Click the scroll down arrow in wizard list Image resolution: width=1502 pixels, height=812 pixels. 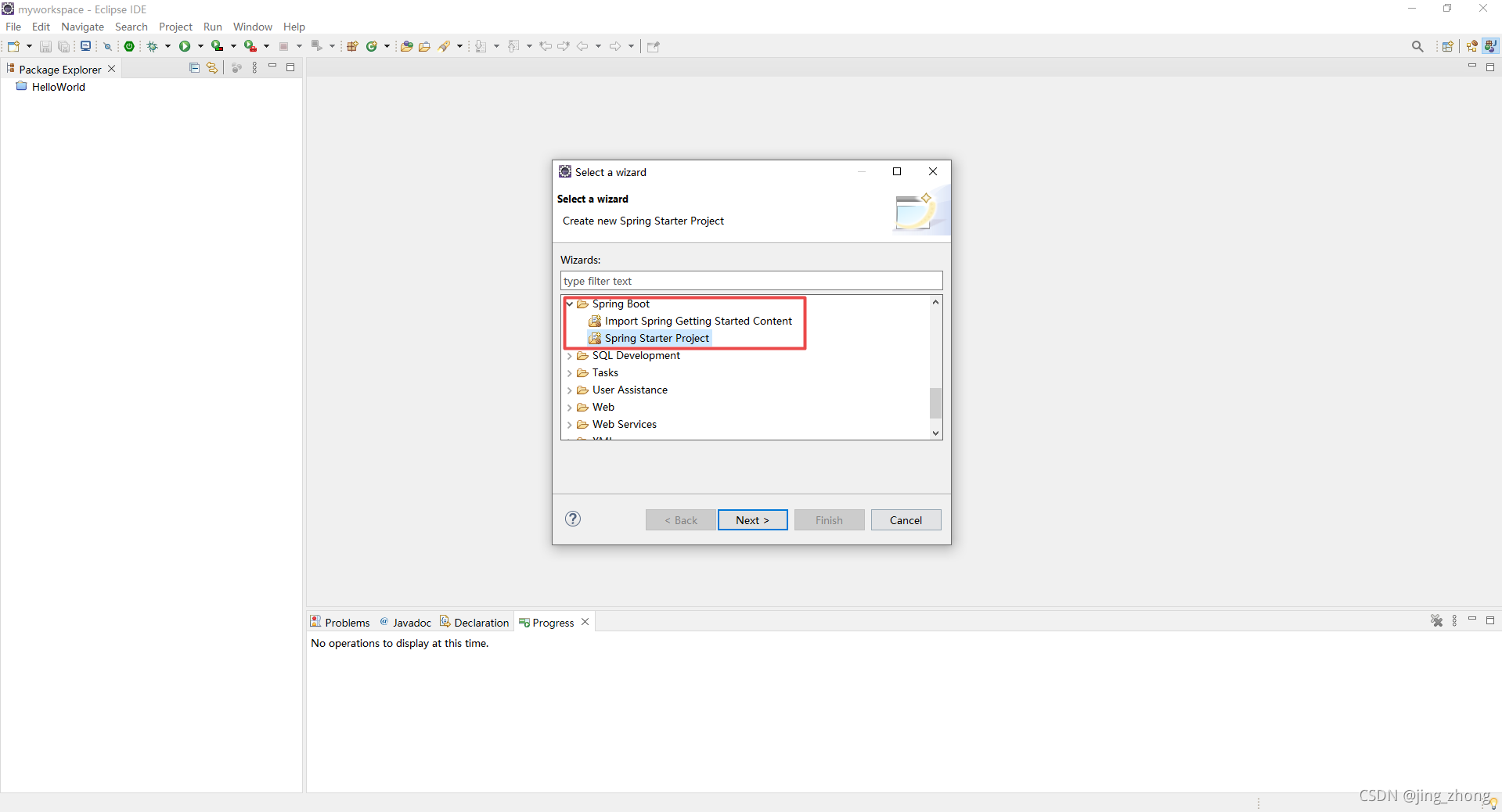coord(935,433)
